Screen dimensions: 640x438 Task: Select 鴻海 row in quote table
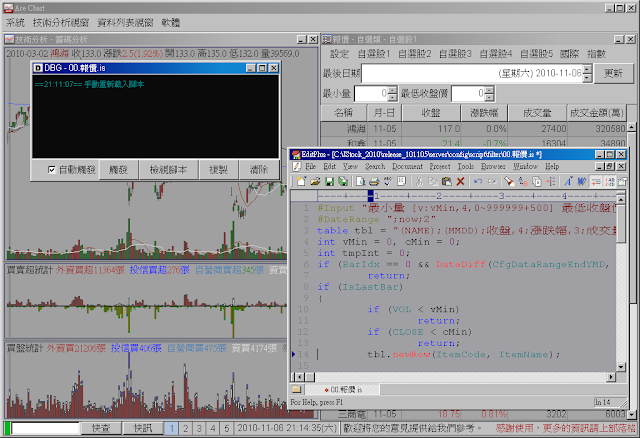[x=473, y=129]
